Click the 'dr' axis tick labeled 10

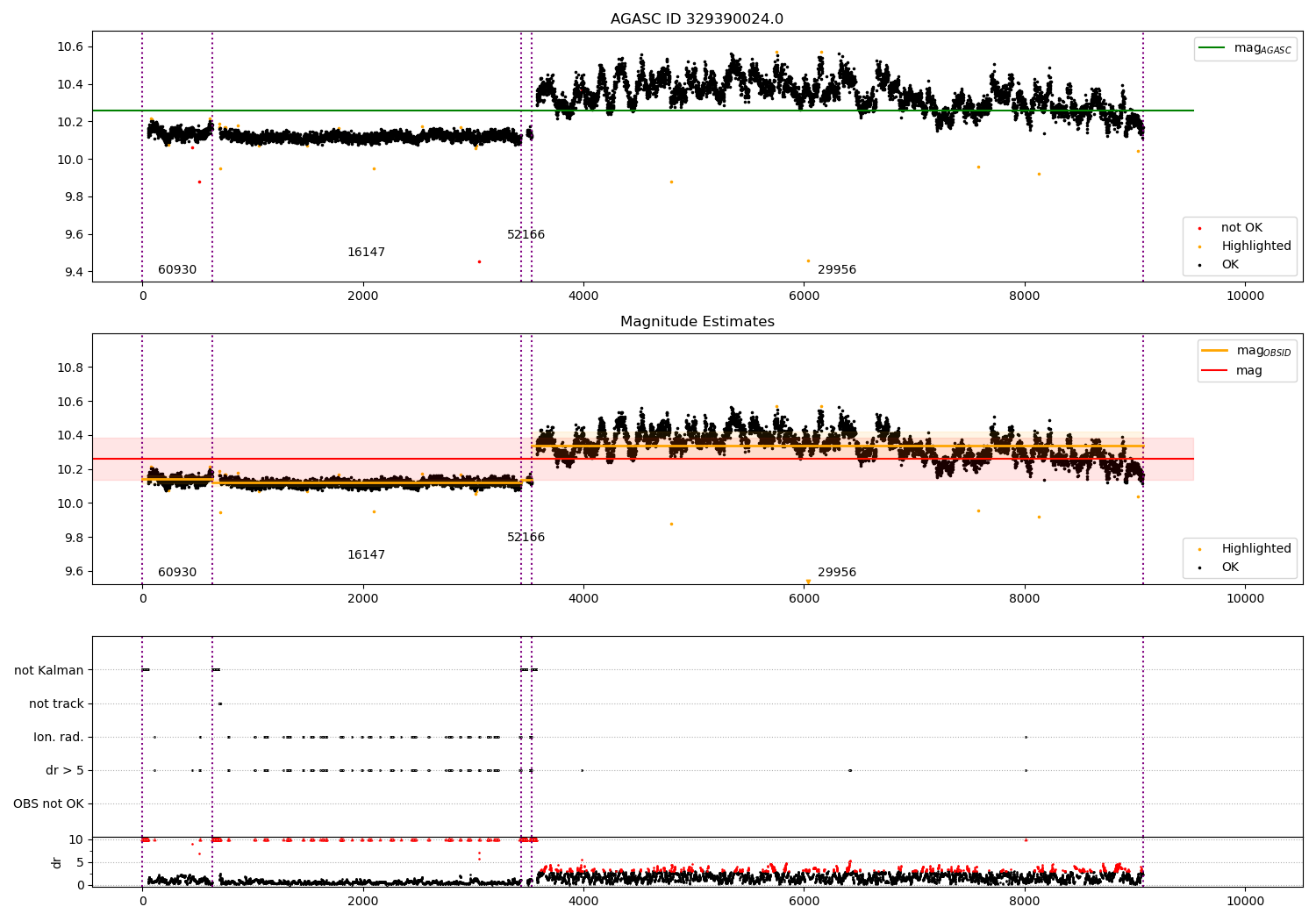[x=75, y=840]
